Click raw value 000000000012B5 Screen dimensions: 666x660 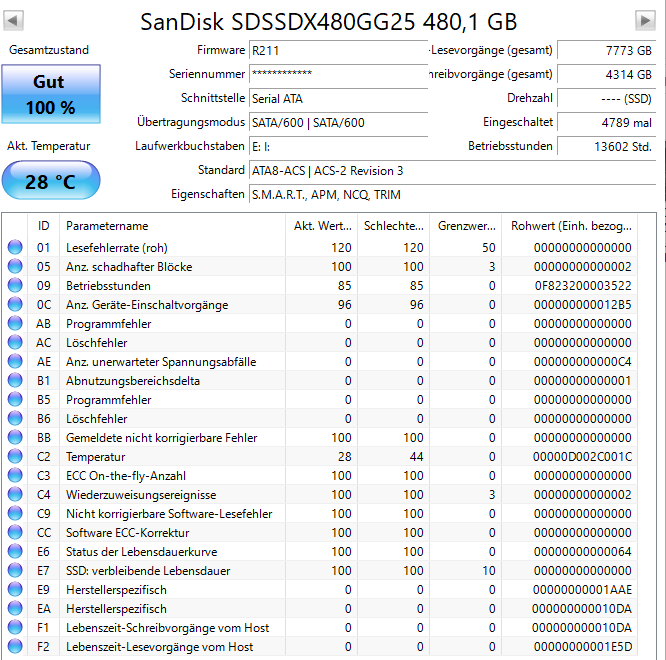click(583, 305)
